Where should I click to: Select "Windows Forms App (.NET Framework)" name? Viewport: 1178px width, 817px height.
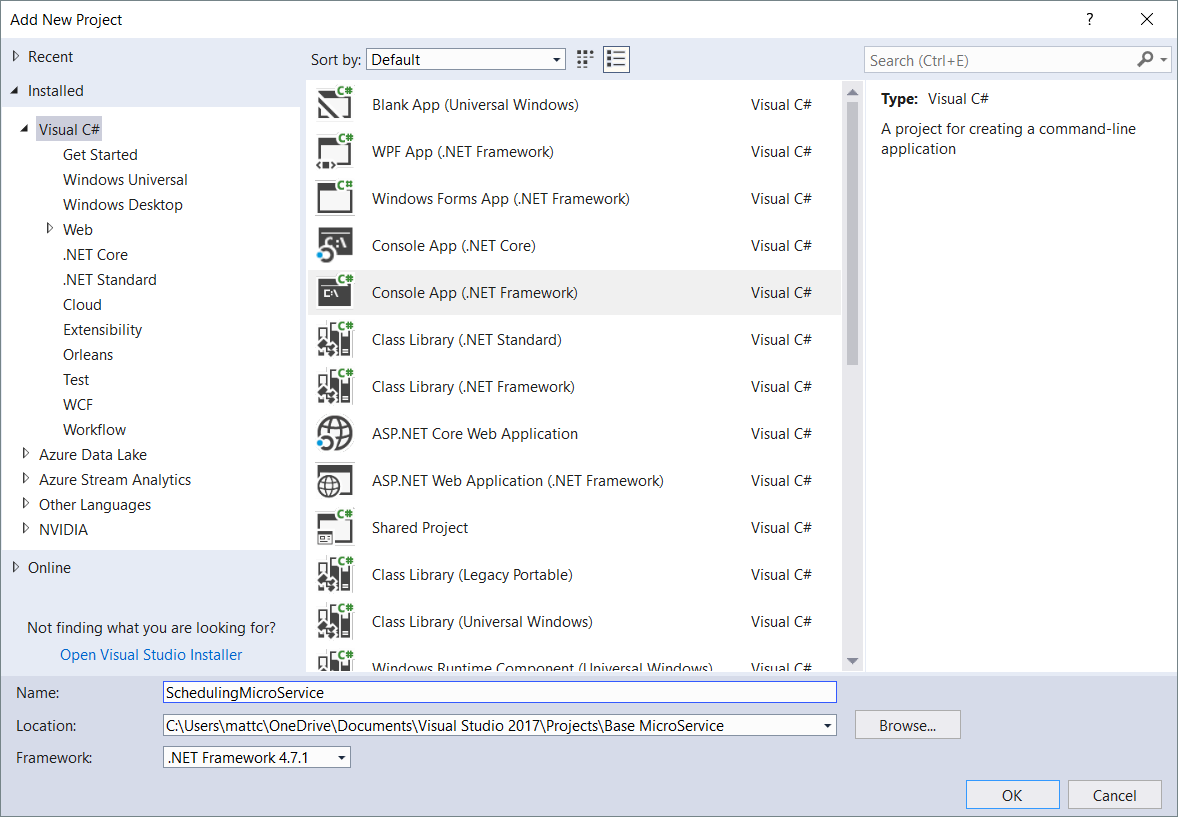[x=500, y=198]
